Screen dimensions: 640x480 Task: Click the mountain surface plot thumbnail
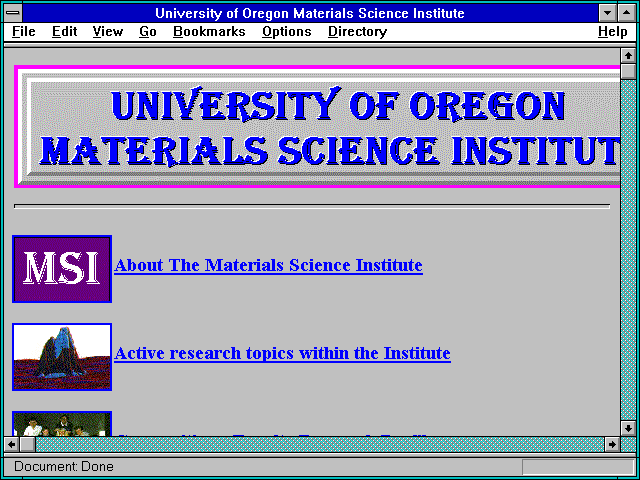click(x=62, y=357)
